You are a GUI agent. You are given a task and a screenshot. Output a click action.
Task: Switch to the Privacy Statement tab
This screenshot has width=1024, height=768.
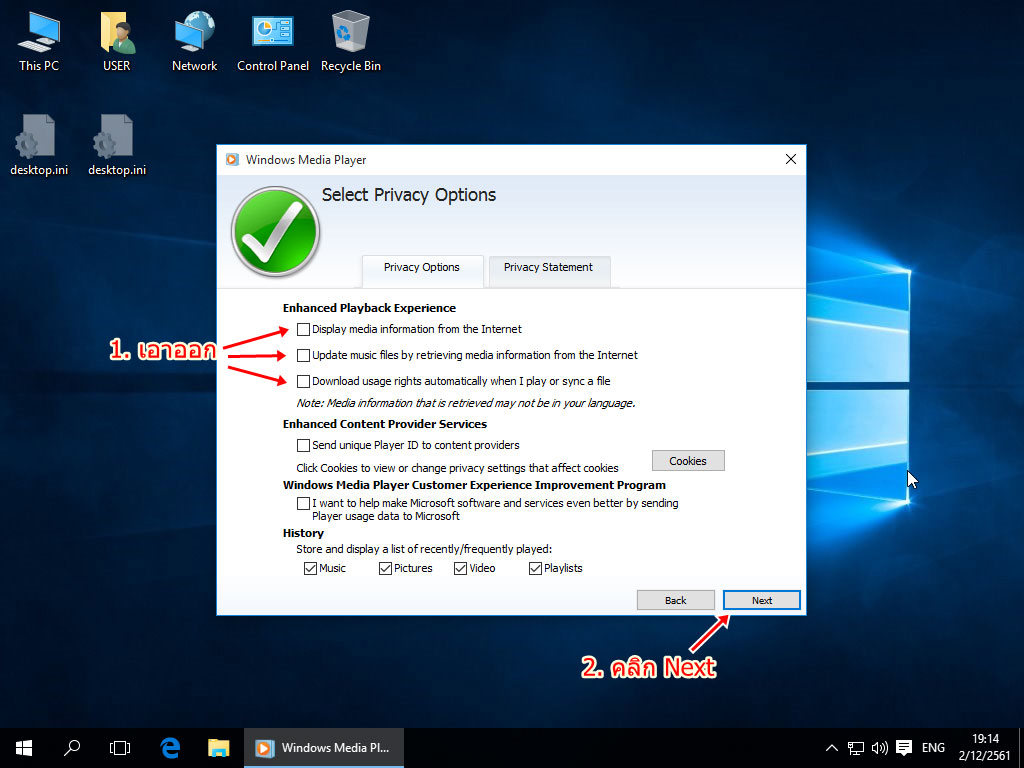548,268
